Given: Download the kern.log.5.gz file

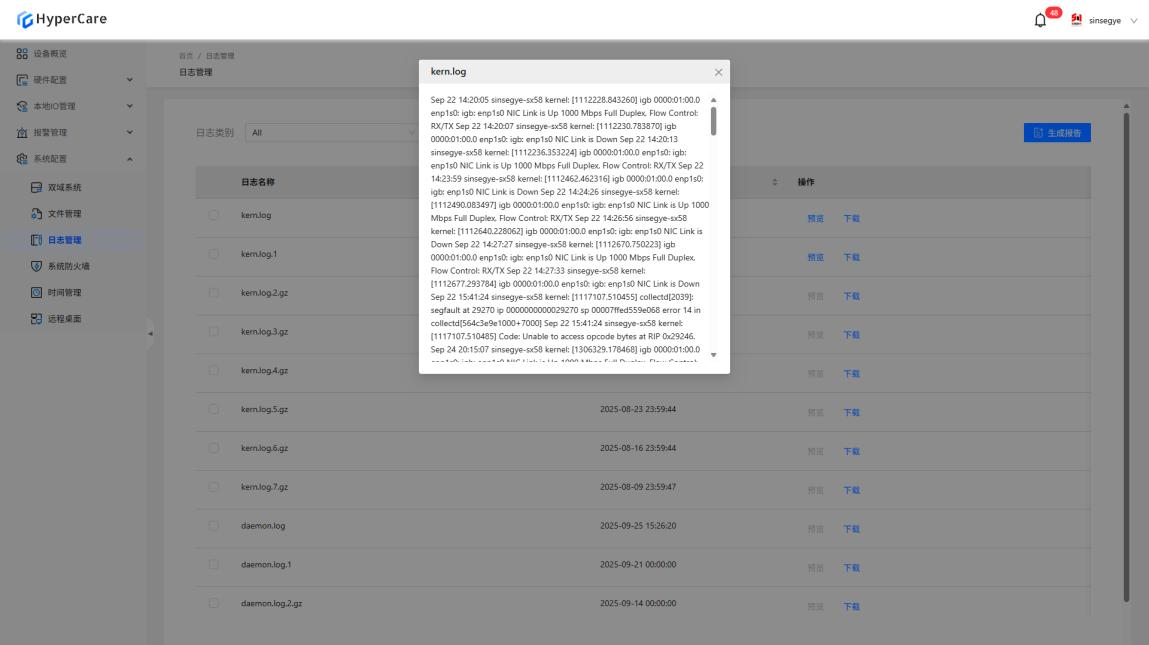Looking at the screenshot, I should (851, 413).
